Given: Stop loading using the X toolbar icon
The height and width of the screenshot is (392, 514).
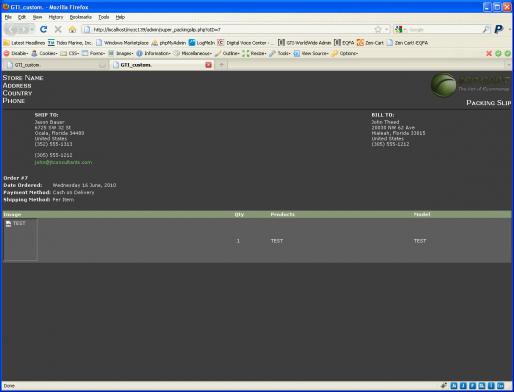Looking at the screenshot, I should 58,29.
